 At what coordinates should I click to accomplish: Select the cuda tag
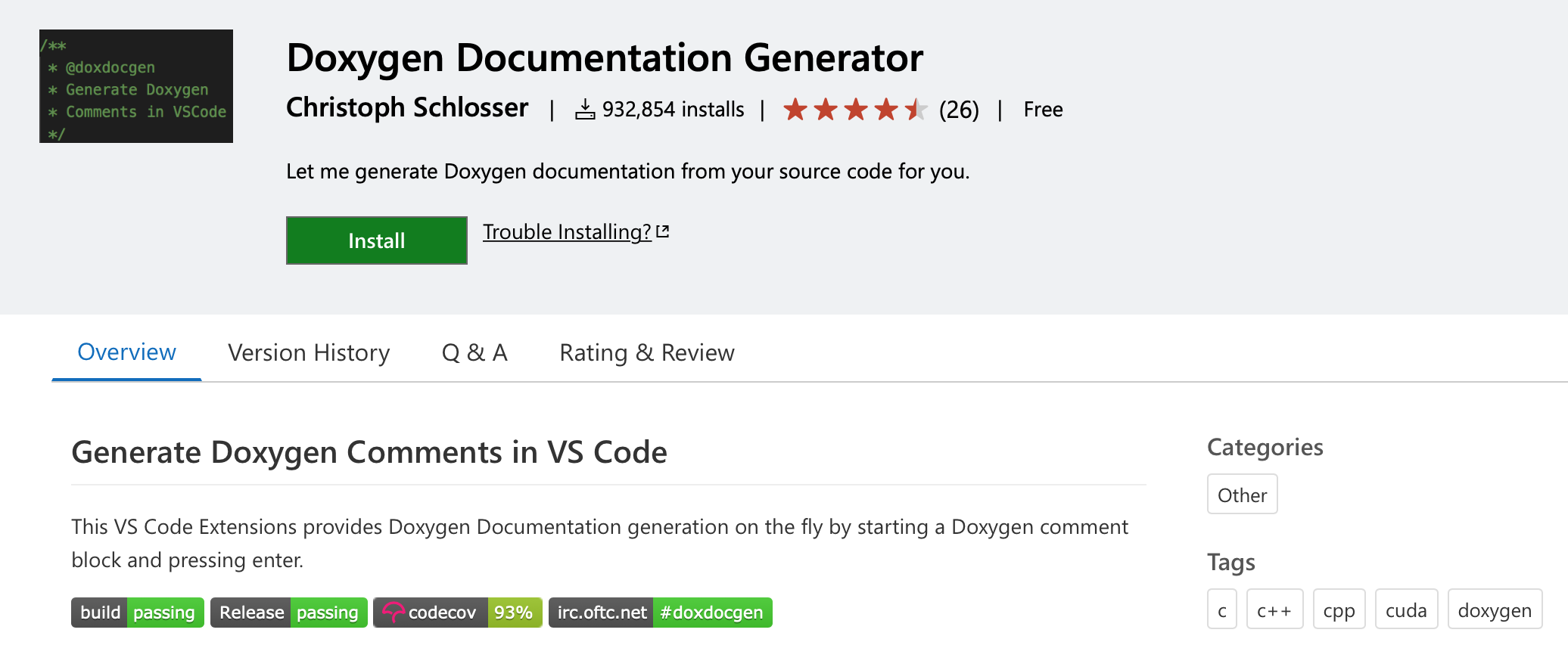tap(1406, 609)
